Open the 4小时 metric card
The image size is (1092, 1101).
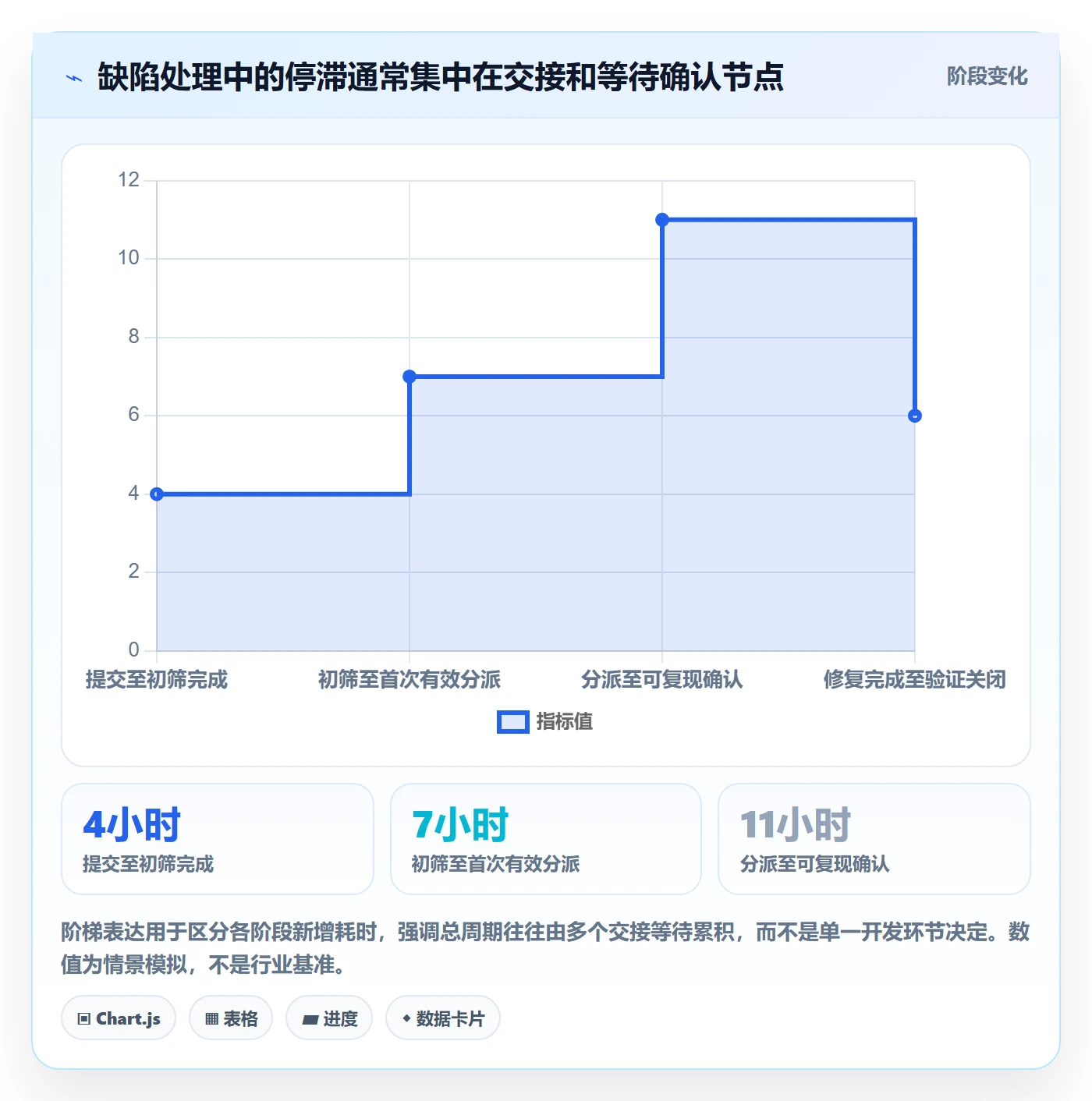coord(218,839)
